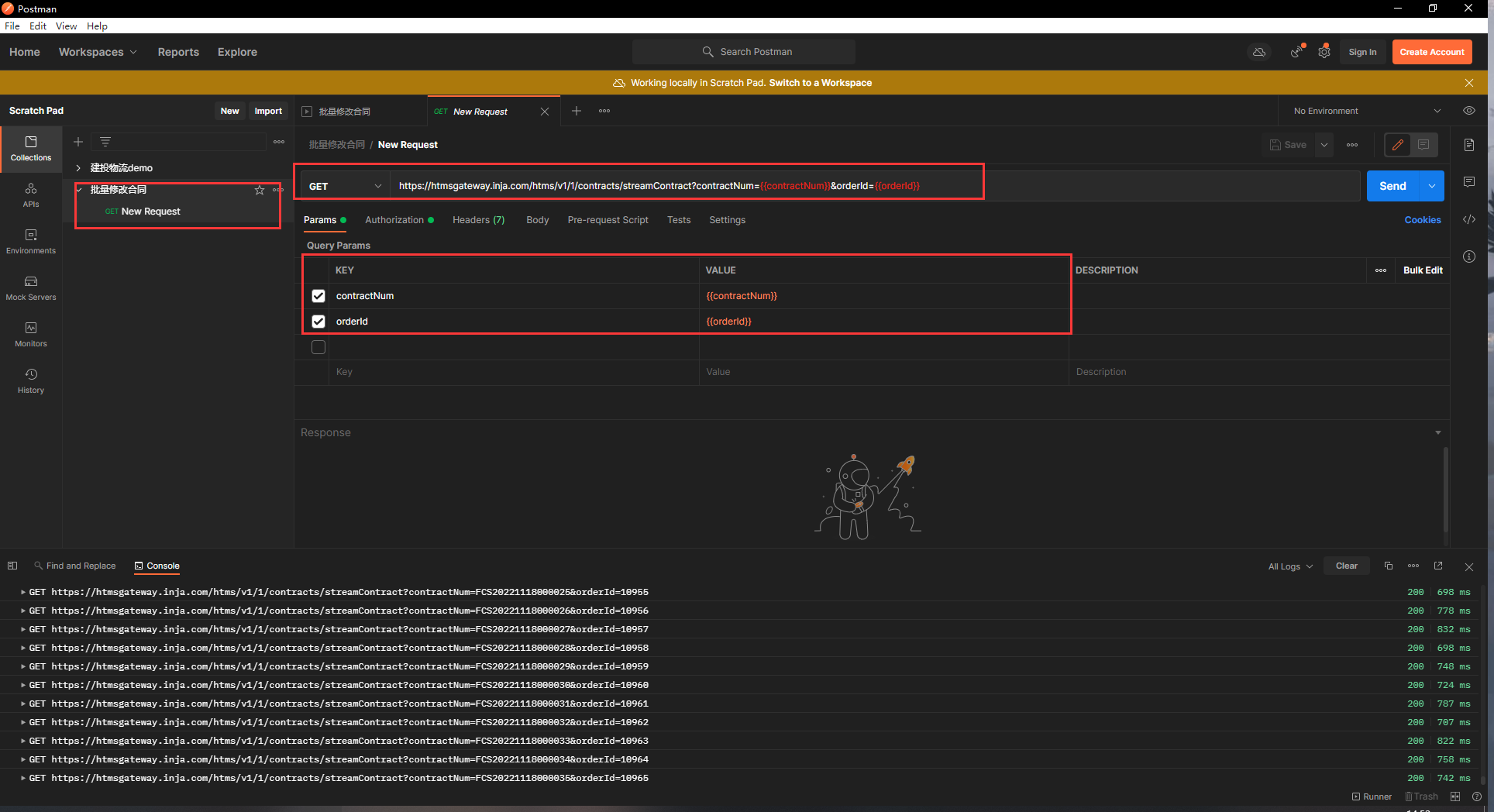Open the Info icon in the right sidebar
1494x812 pixels.
(x=1469, y=256)
